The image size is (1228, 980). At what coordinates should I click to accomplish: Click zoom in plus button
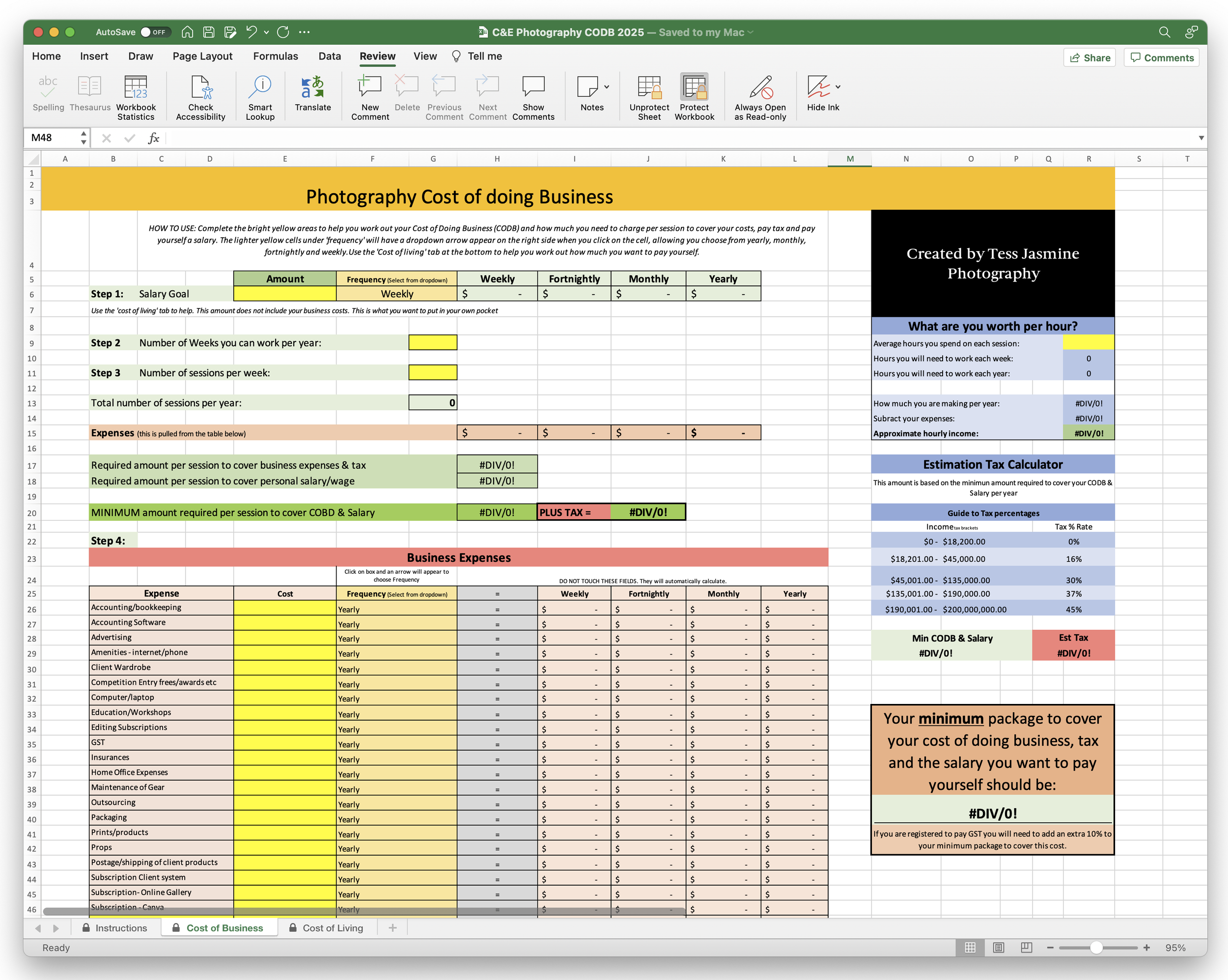[x=1146, y=948]
